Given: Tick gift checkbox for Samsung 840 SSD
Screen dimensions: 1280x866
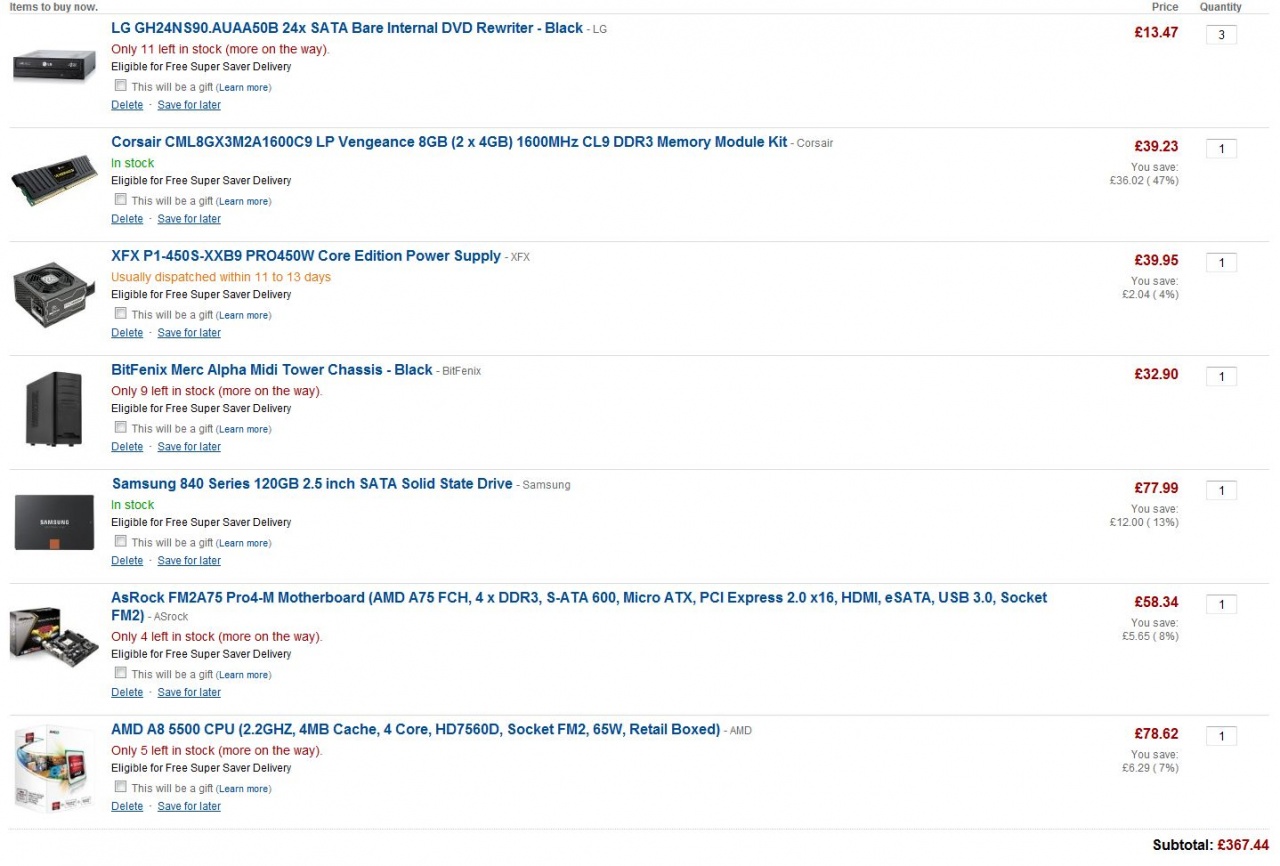Looking at the screenshot, I should pyautogui.click(x=120, y=541).
